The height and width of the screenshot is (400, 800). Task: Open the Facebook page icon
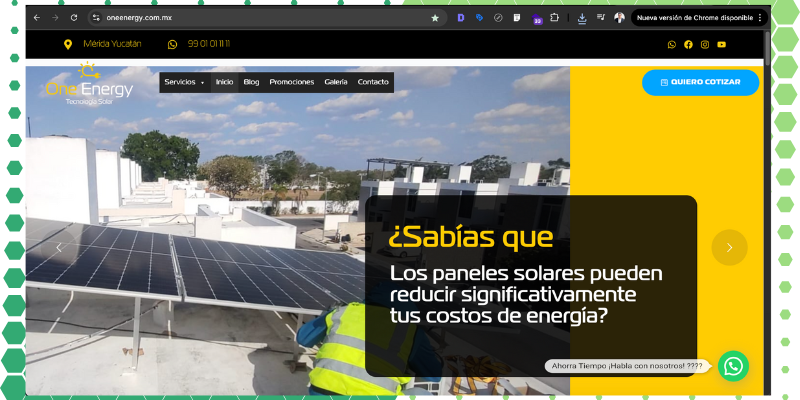point(688,44)
